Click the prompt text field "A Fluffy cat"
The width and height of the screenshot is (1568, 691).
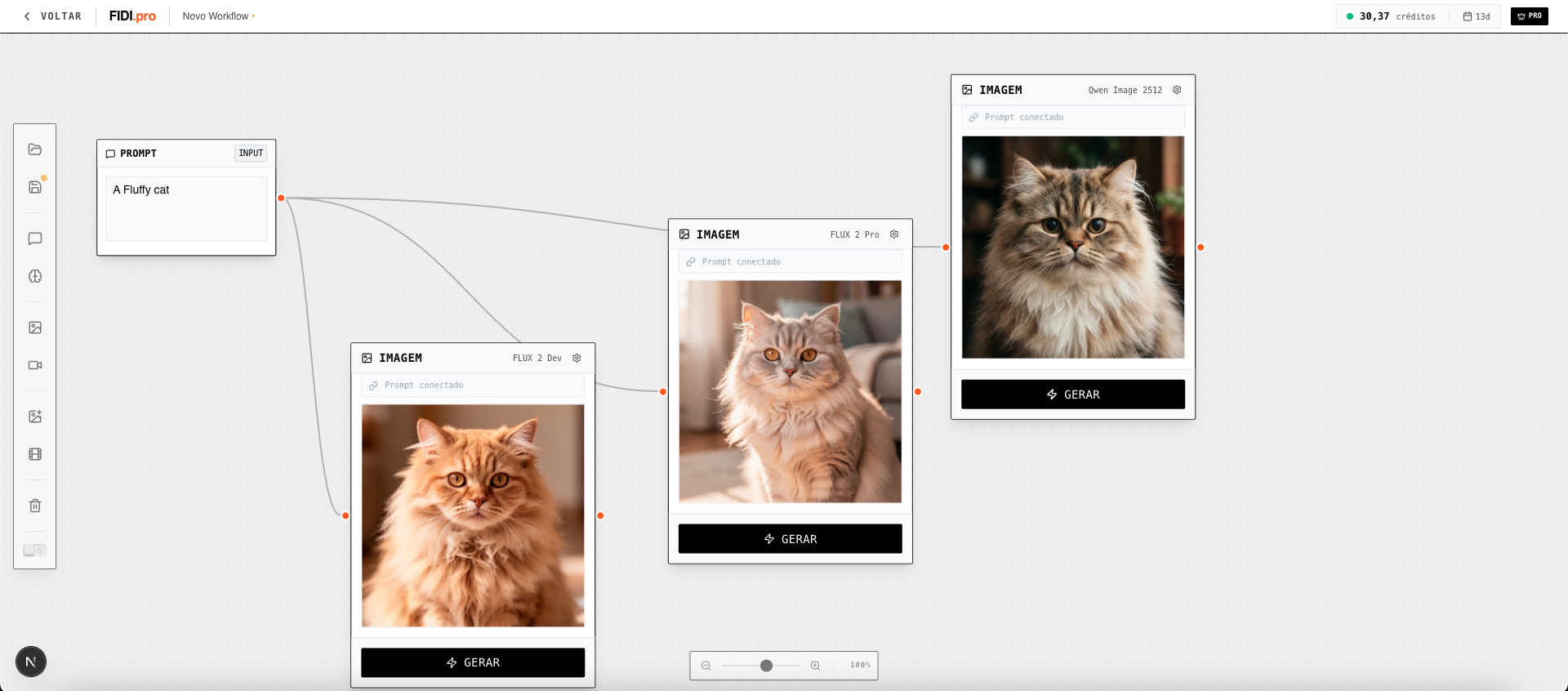click(186, 208)
